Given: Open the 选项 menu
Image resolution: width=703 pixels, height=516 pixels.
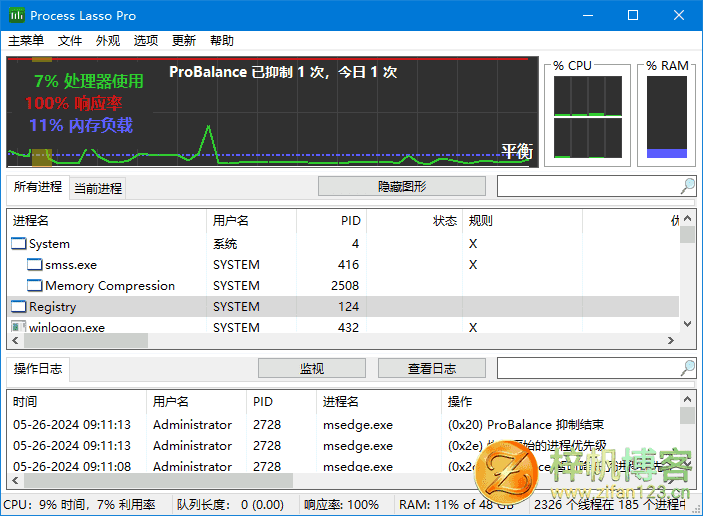Looking at the screenshot, I should 146,41.
